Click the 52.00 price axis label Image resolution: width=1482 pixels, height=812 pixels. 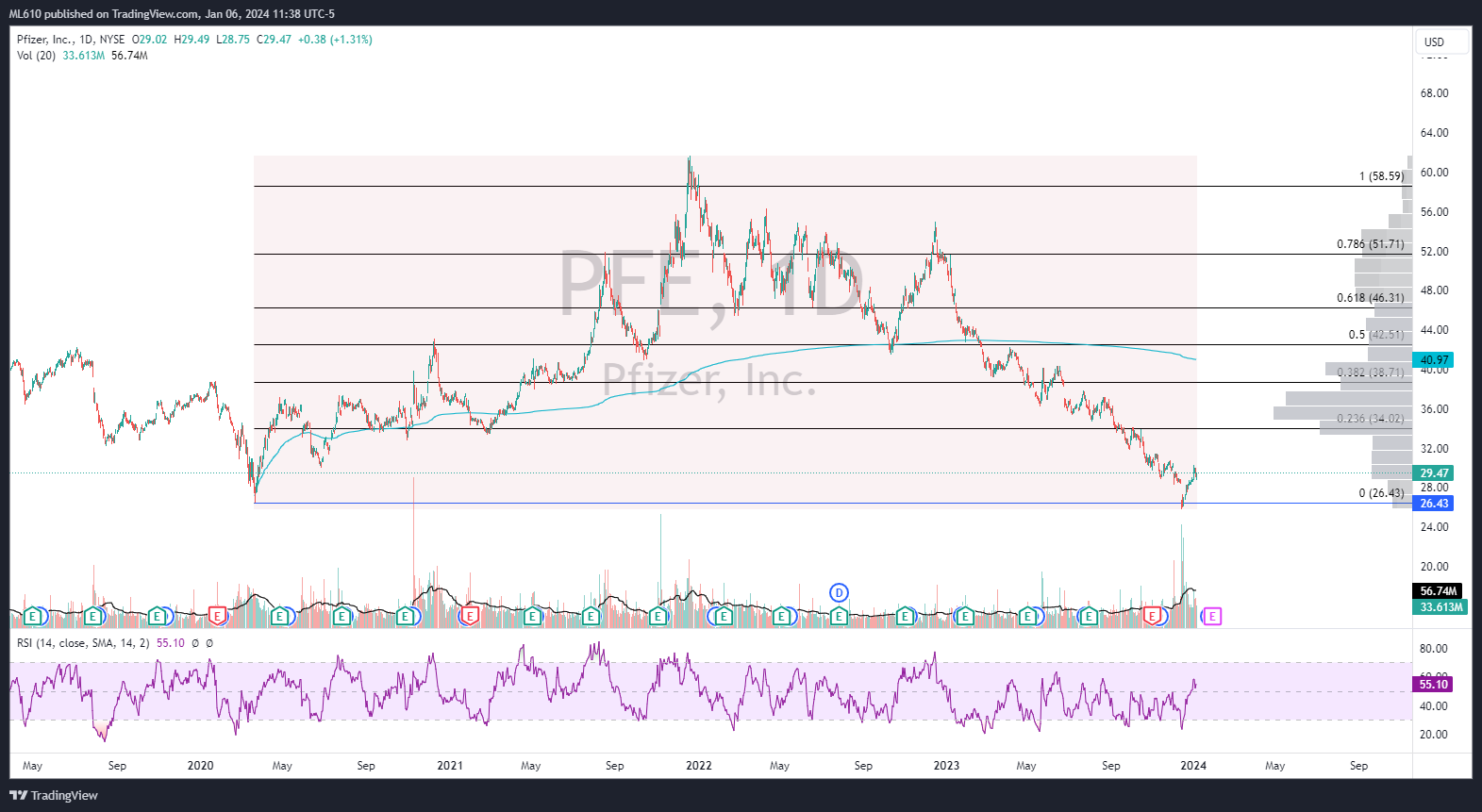pos(1434,252)
